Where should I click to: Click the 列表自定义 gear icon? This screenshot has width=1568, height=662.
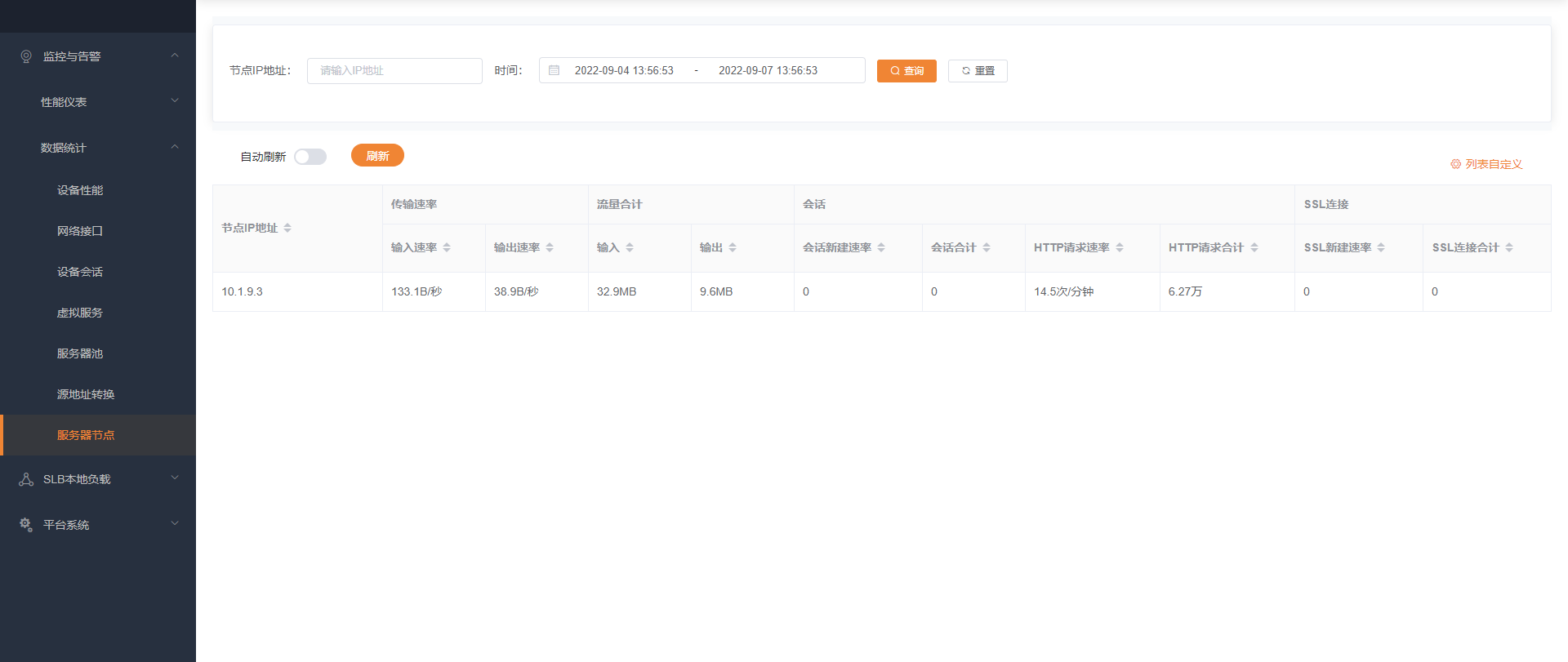pyautogui.click(x=1455, y=164)
